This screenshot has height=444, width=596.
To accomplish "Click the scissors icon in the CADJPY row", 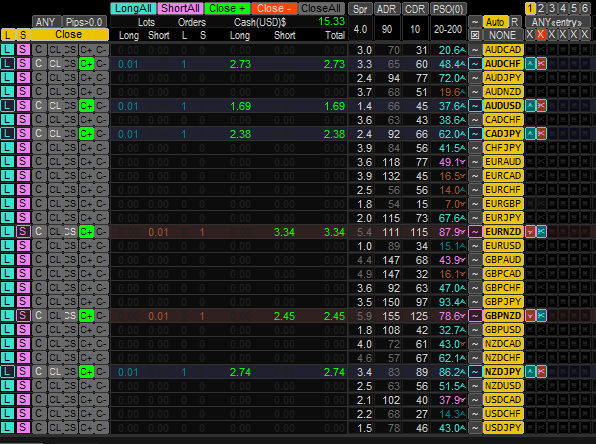I will 541,134.
